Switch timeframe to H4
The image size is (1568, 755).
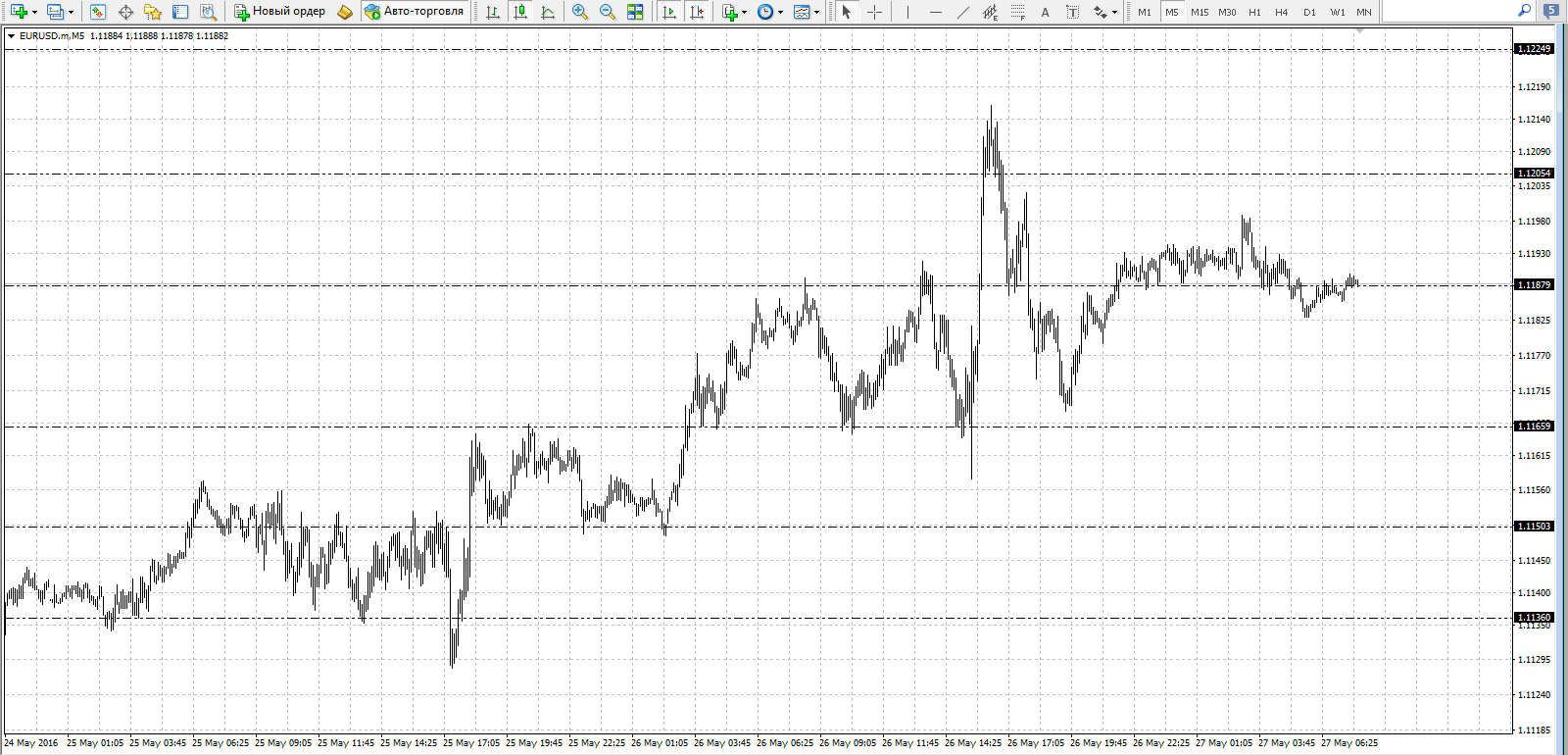click(1282, 12)
